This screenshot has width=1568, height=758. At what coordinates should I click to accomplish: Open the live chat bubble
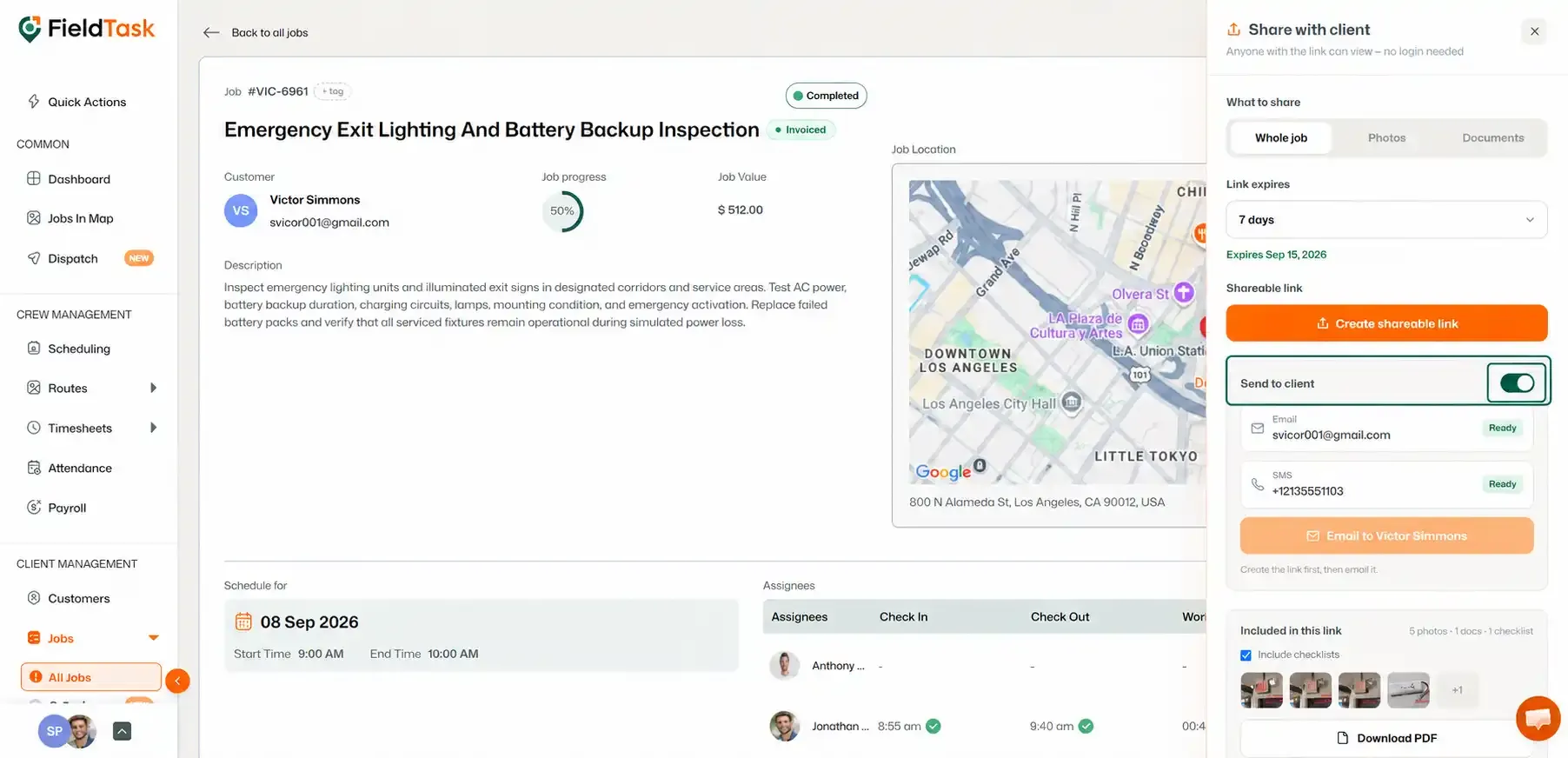tap(1538, 718)
